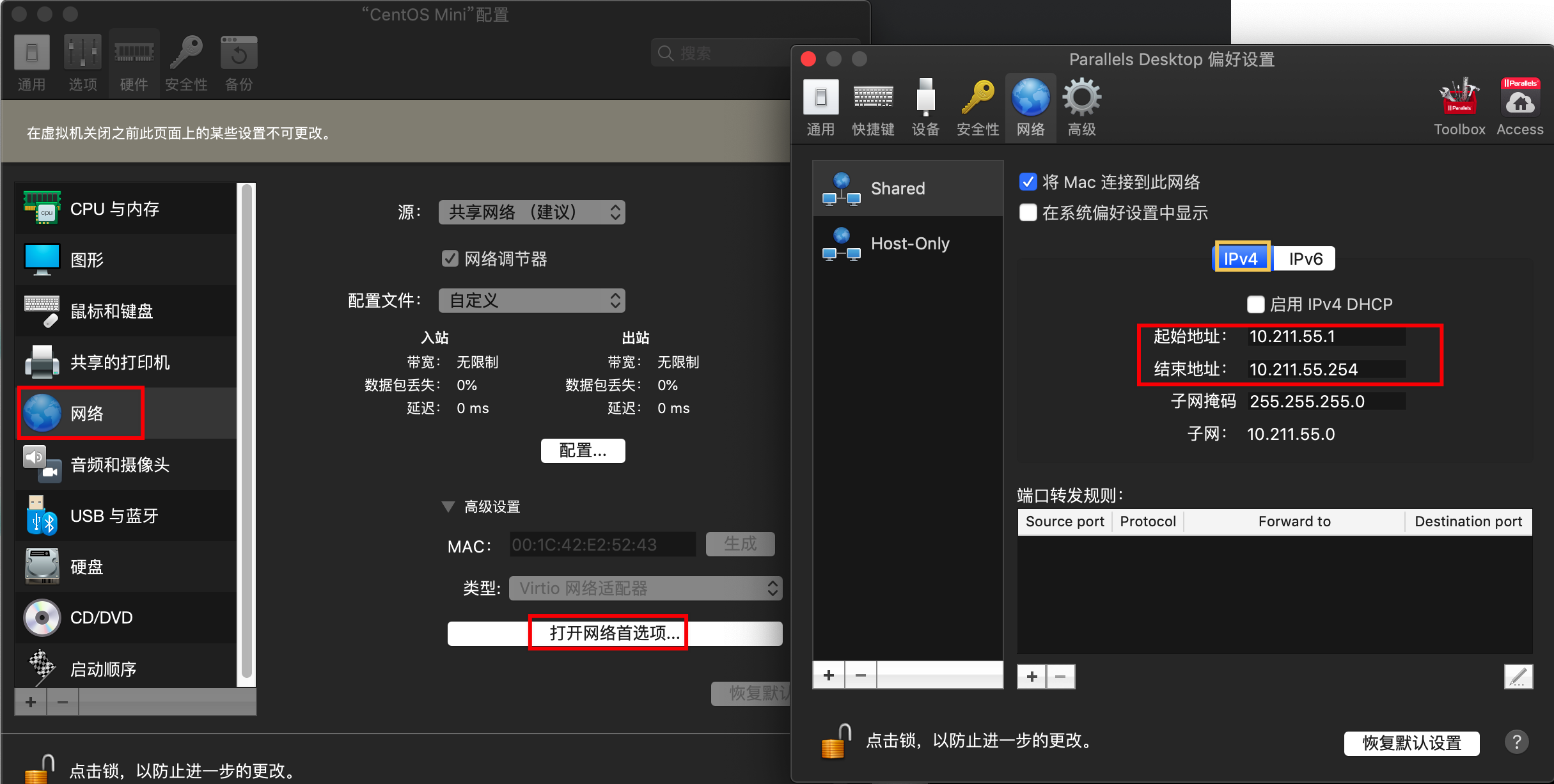This screenshot has height=784, width=1554.
Task: Open the 源 共享网络 dropdown
Action: pyautogui.click(x=531, y=212)
